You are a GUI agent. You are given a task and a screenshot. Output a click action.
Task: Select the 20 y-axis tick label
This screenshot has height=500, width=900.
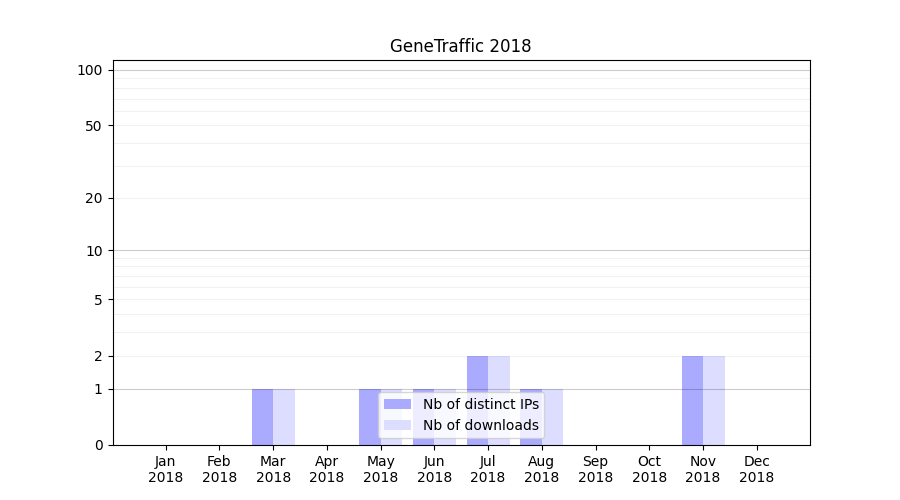[94, 198]
